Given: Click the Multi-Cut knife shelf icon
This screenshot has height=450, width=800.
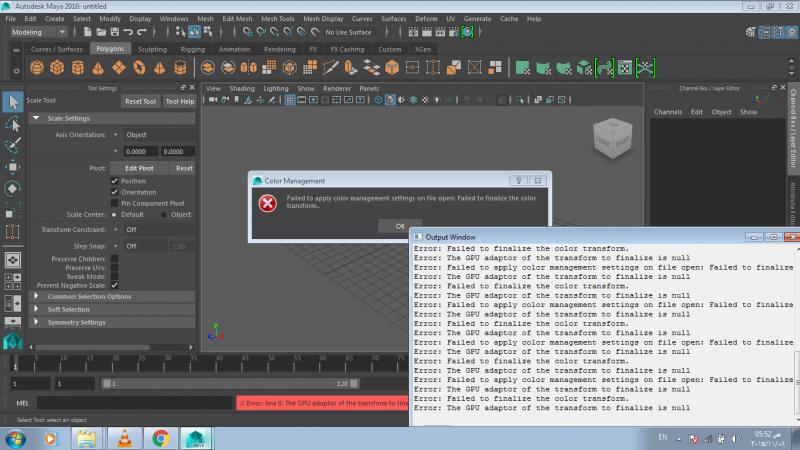Looking at the screenshot, I should point(331,67).
